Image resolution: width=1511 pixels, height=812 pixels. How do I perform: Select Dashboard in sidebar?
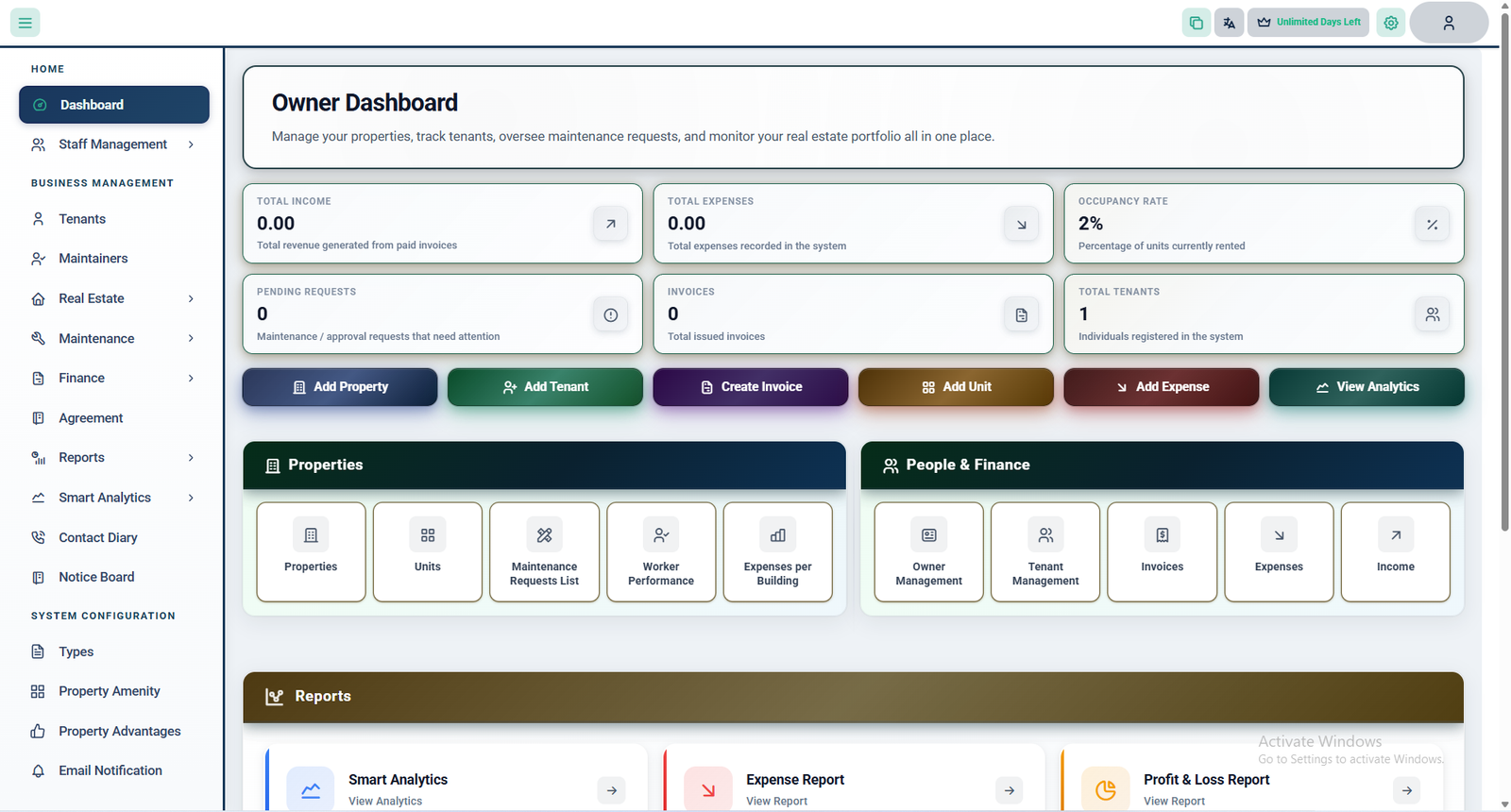click(114, 105)
